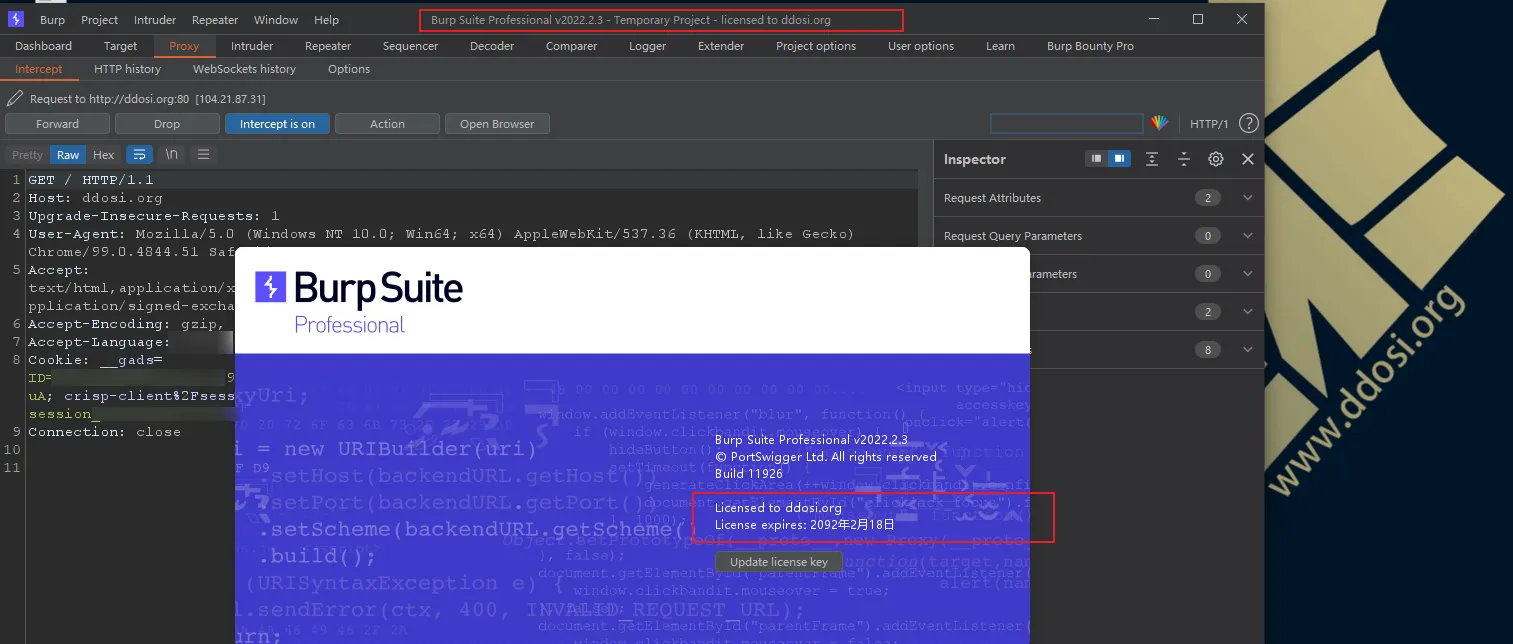
Task: Click the Open Browser button
Action: point(497,124)
